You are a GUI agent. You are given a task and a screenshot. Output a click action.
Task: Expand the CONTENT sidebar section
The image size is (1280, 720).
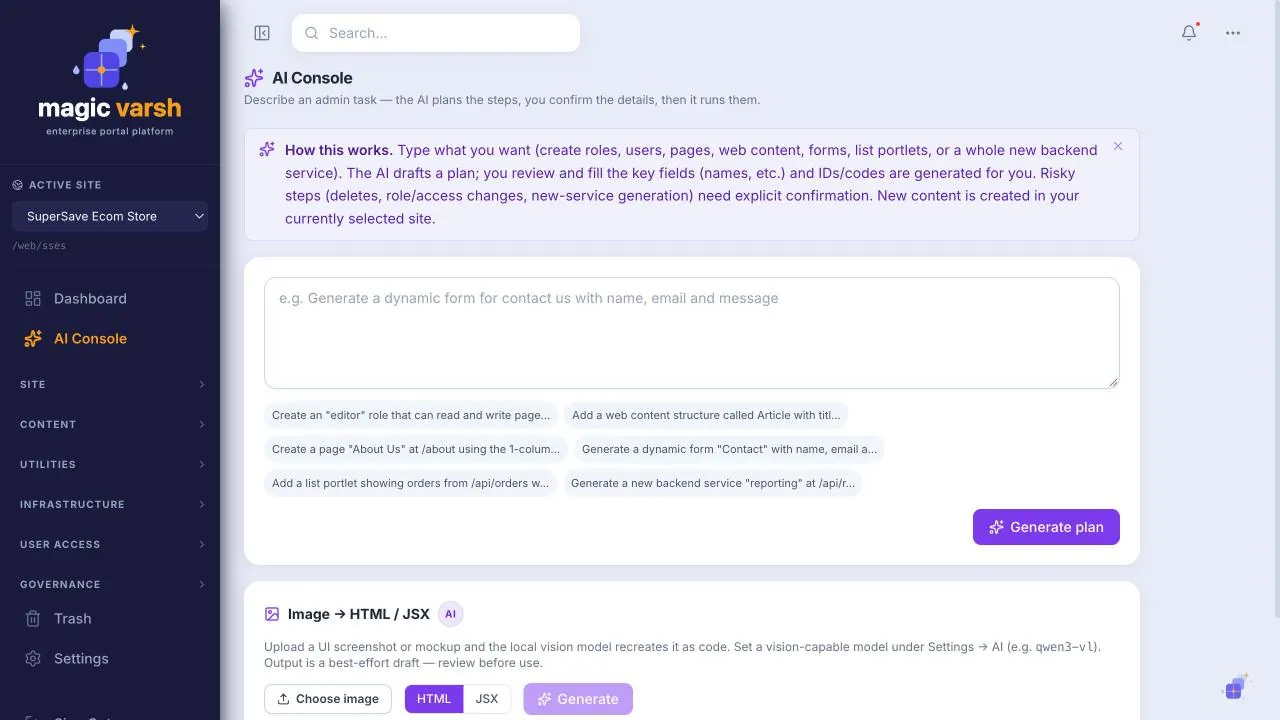(110, 424)
